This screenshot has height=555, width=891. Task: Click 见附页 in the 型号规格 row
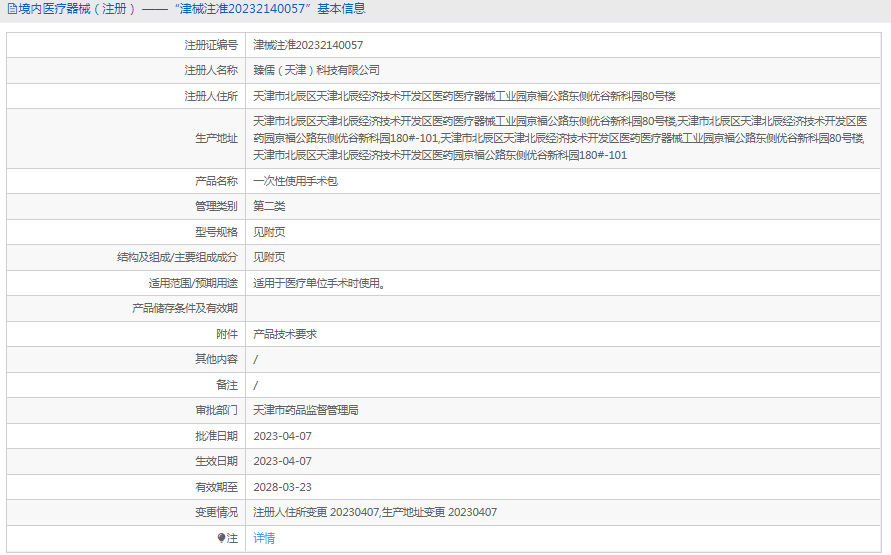click(269, 232)
